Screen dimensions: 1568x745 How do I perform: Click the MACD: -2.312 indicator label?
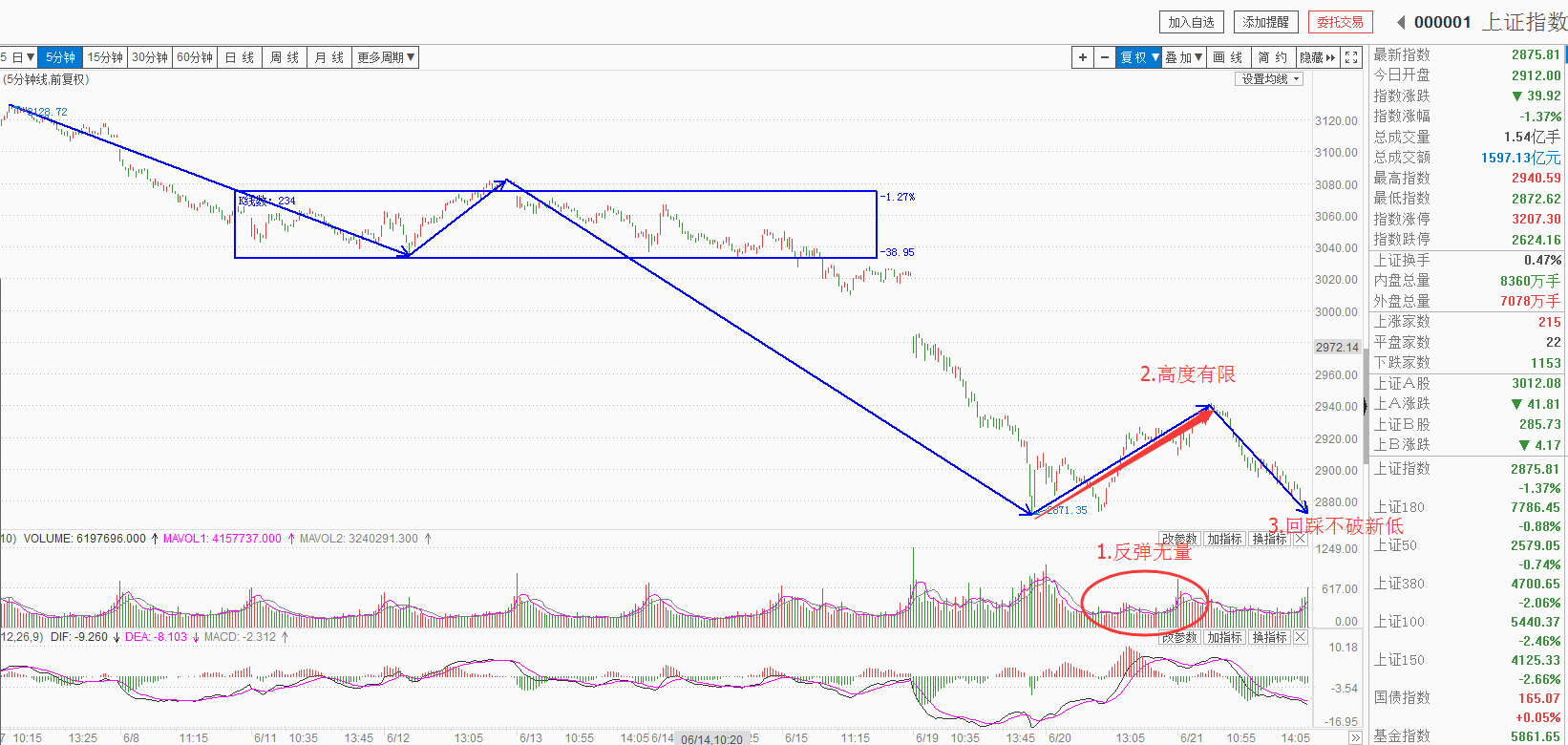point(240,637)
